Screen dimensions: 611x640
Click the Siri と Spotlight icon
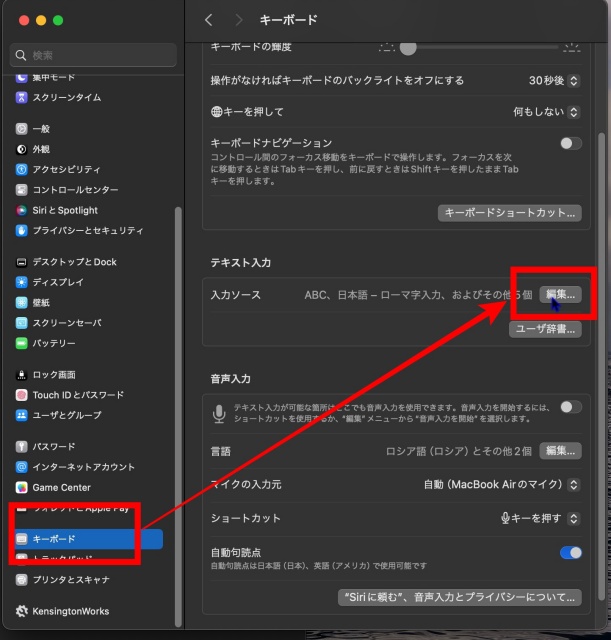tap(22, 210)
